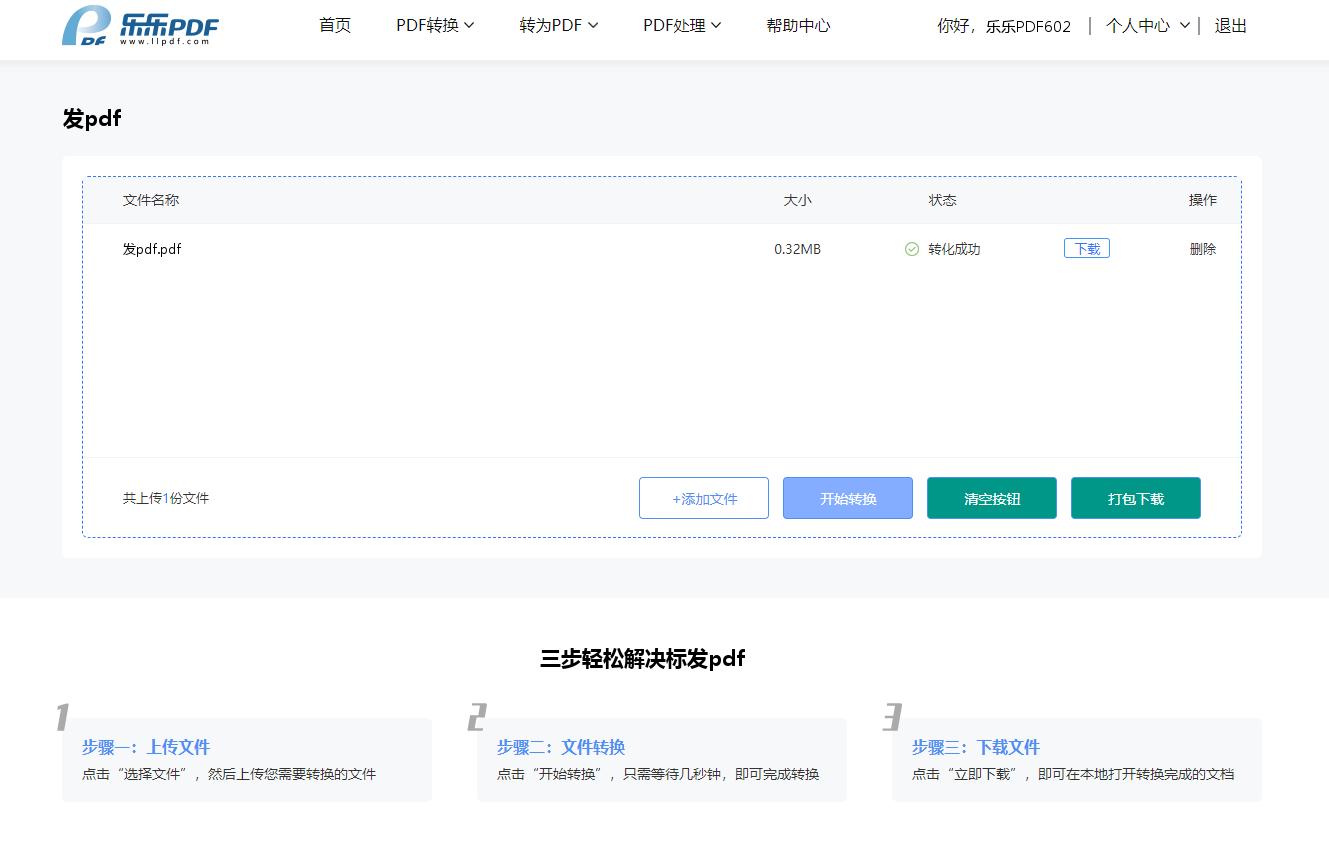The height and width of the screenshot is (845, 1329).
Task: Click the 清空按钮 button
Action: pos(992,498)
